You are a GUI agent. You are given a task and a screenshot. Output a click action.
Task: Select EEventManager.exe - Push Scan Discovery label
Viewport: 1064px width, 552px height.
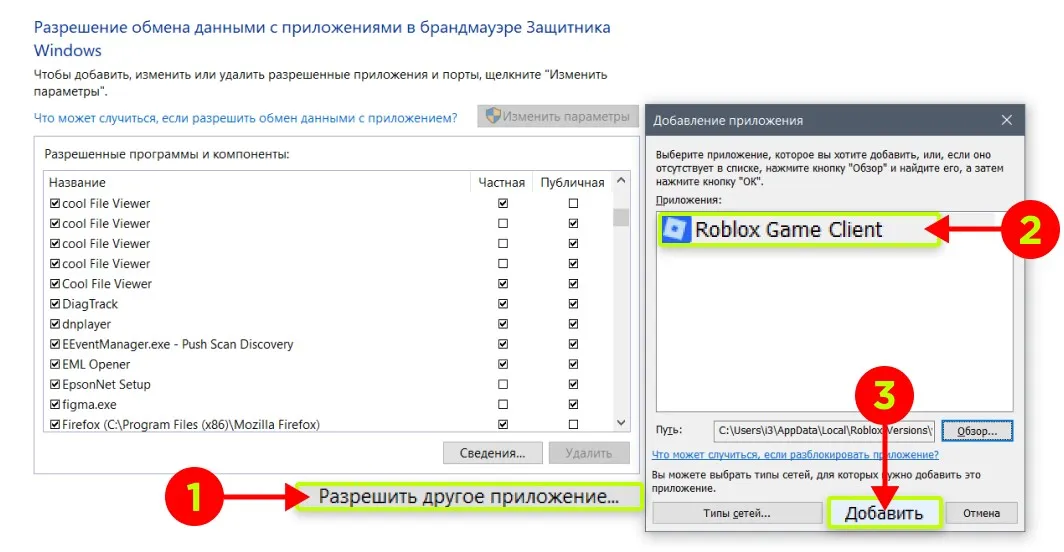click(178, 344)
